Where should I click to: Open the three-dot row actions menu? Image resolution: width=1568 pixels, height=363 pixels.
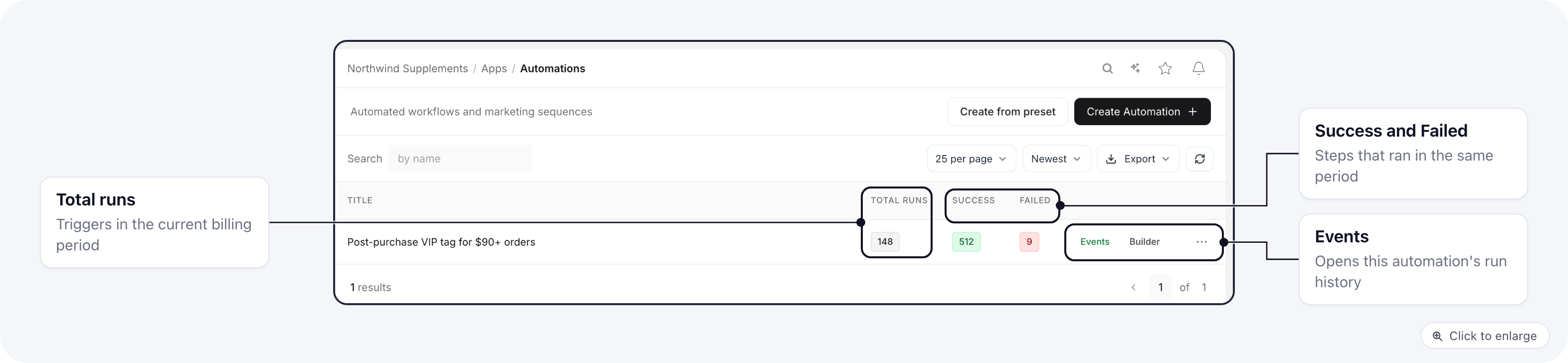point(1201,242)
